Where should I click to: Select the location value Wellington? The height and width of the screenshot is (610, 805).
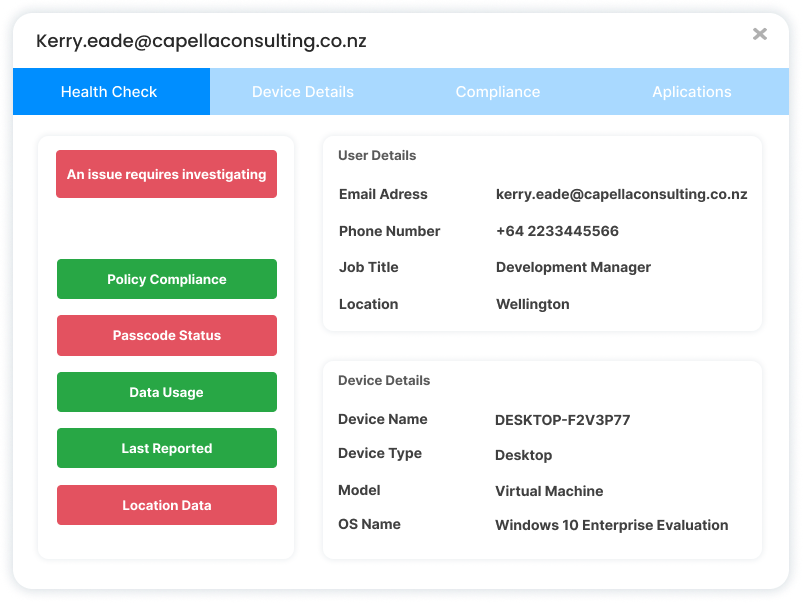[x=532, y=304]
